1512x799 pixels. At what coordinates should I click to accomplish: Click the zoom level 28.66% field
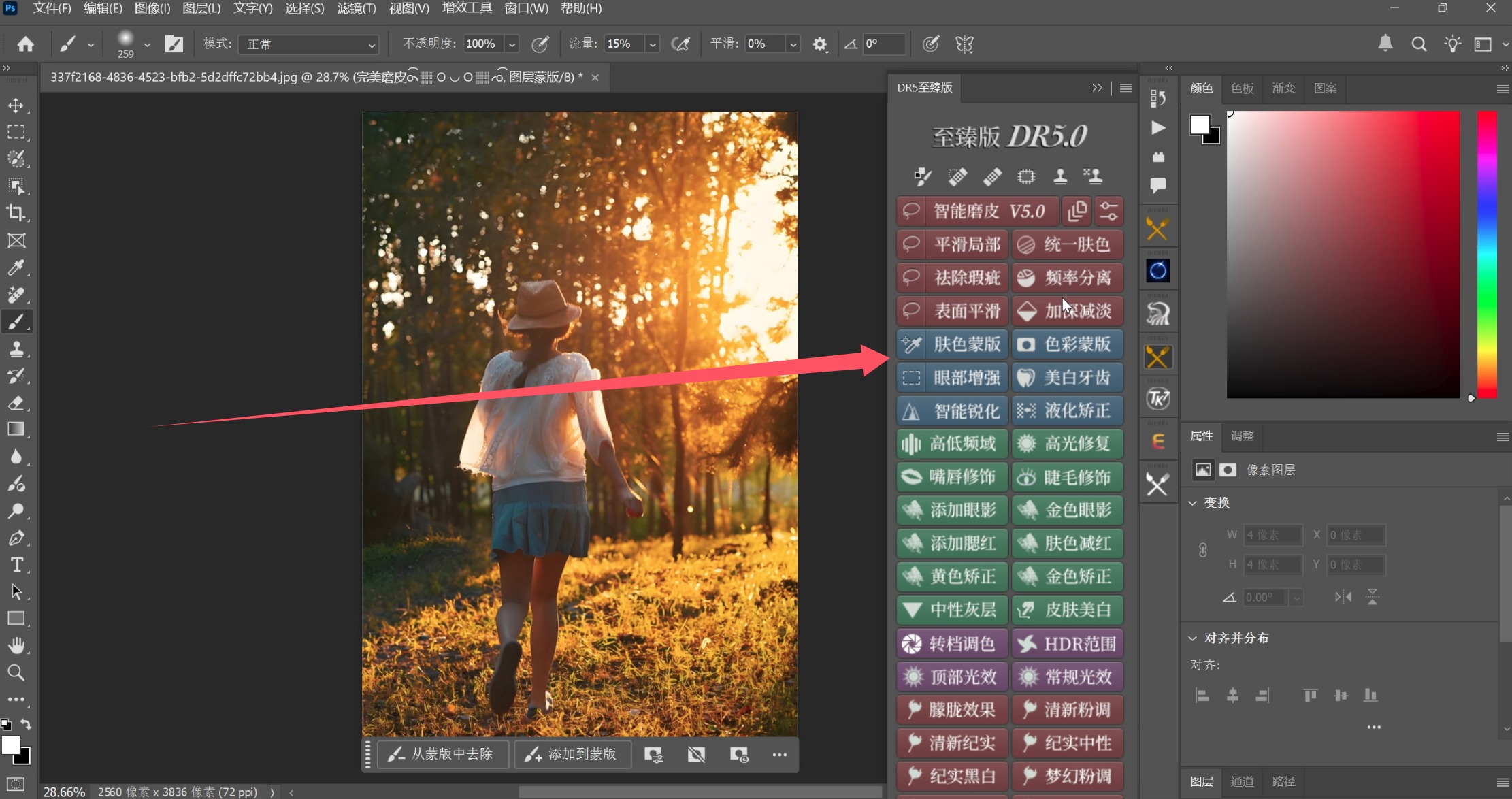[x=64, y=792]
